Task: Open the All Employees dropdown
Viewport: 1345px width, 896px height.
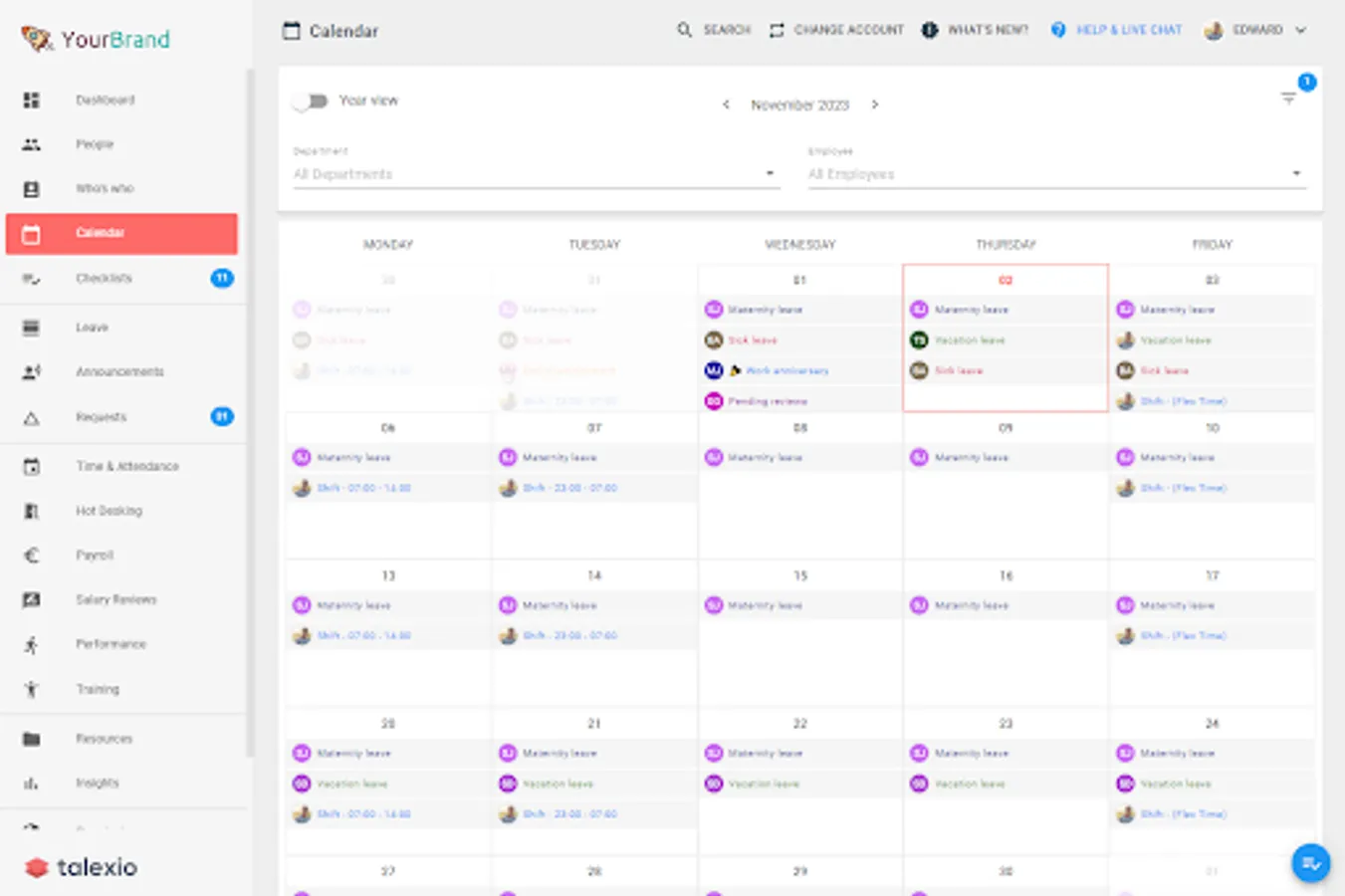Action: (x=1056, y=173)
